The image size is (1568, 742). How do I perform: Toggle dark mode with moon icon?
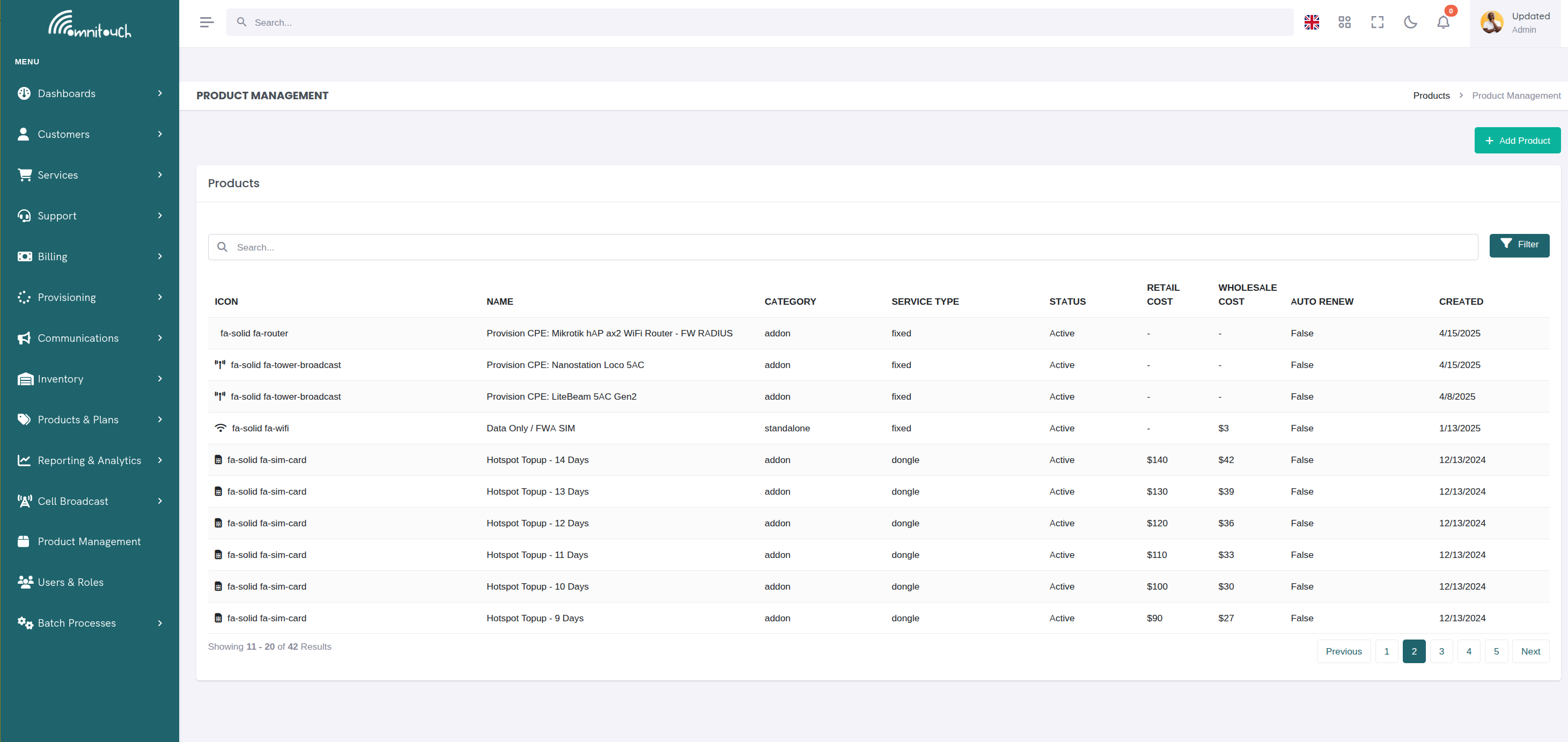(1410, 22)
